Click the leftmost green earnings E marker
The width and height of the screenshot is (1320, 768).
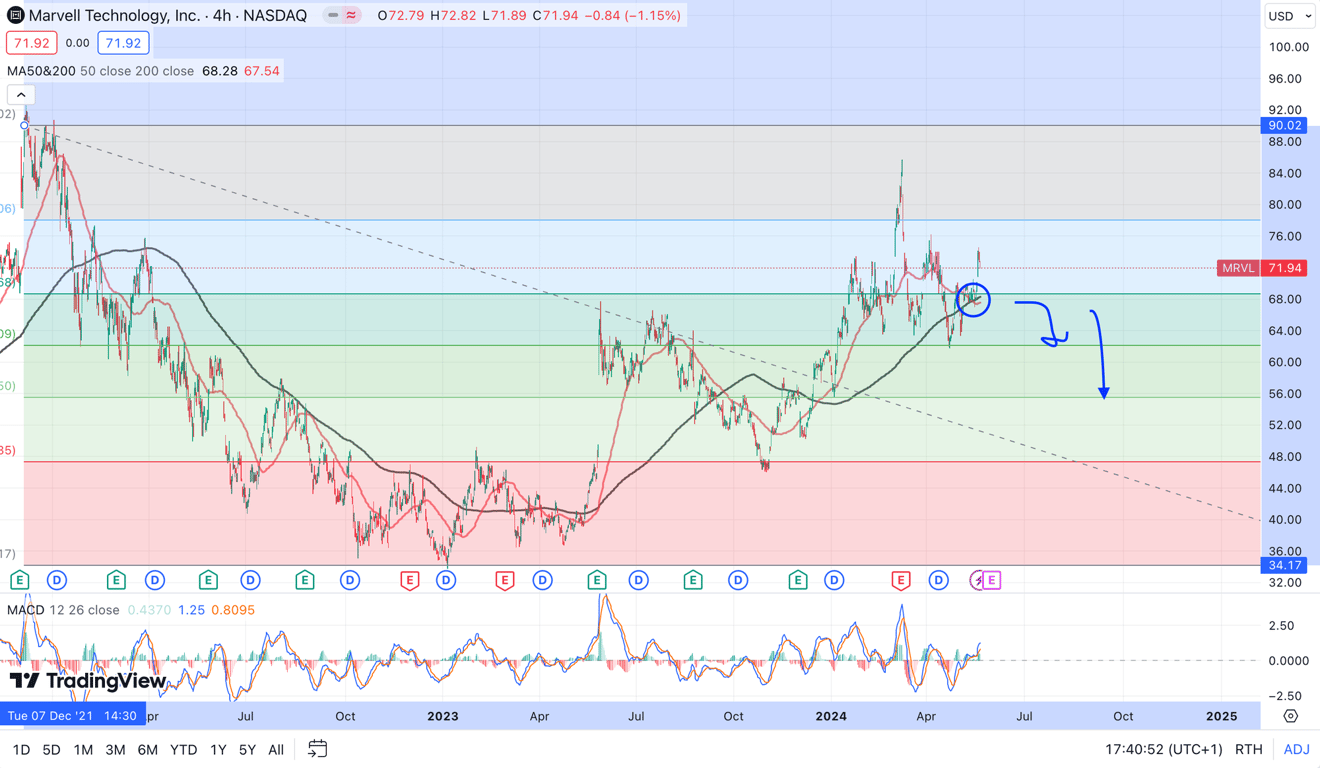click(x=19, y=580)
